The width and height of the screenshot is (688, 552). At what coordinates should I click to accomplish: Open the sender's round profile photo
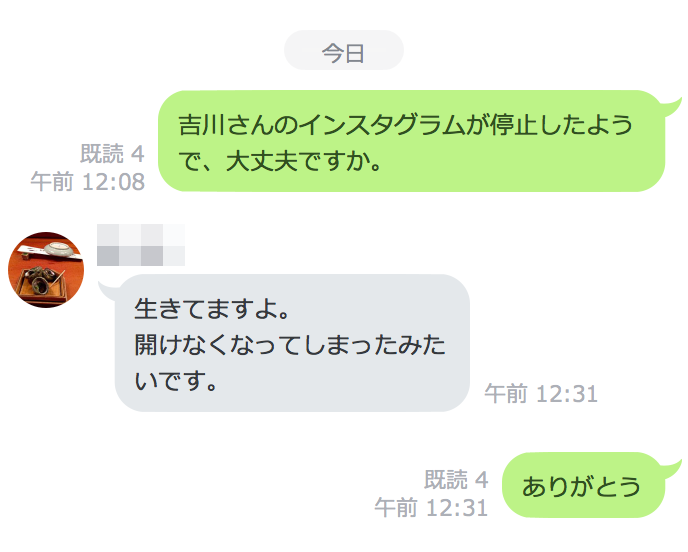point(46,270)
